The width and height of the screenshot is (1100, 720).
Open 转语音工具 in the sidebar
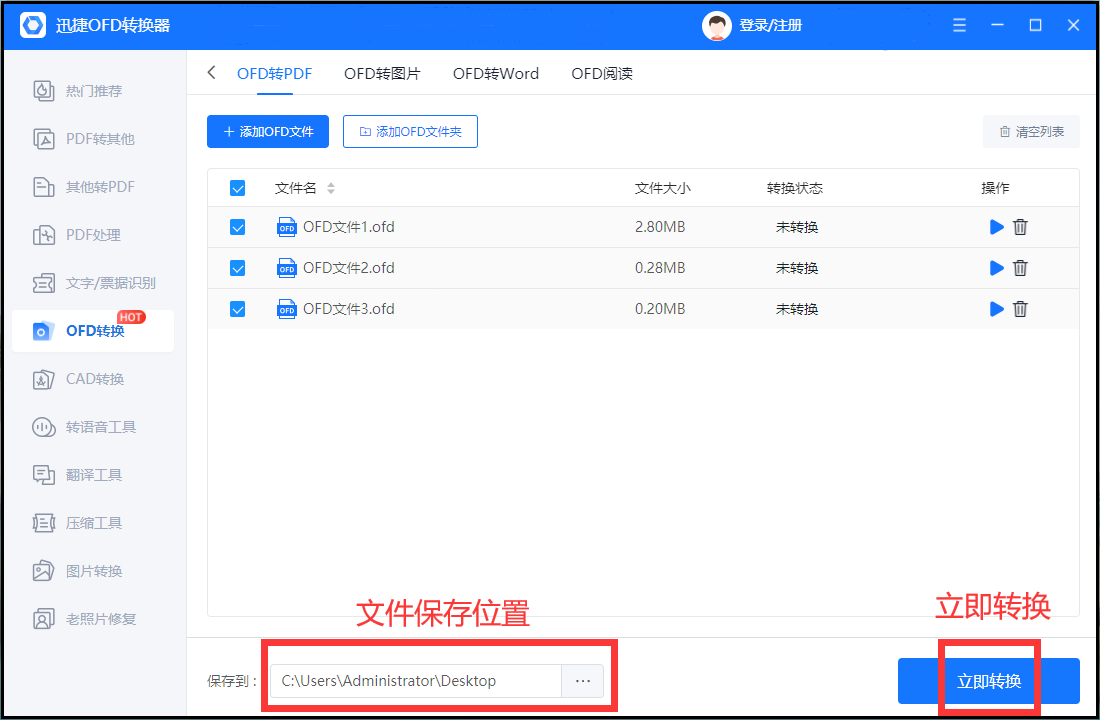pyautogui.click(x=93, y=427)
